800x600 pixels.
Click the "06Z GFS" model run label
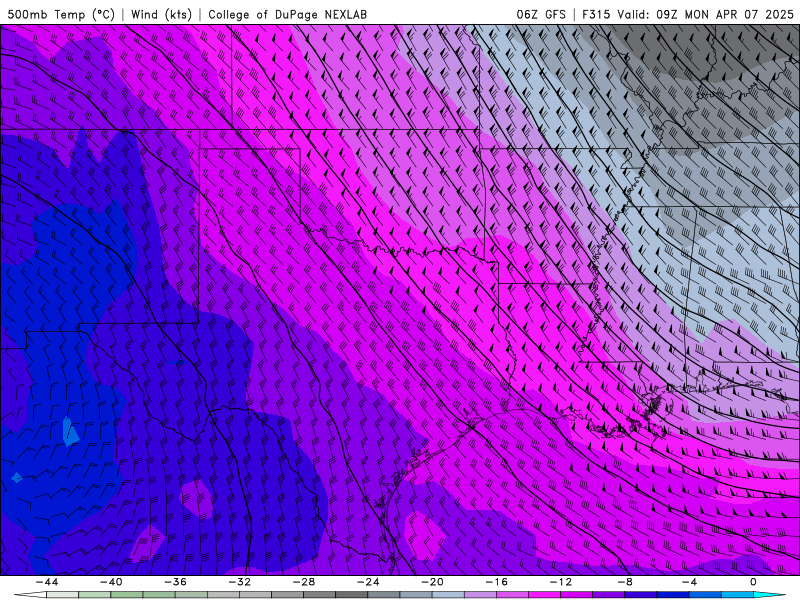click(x=541, y=15)
